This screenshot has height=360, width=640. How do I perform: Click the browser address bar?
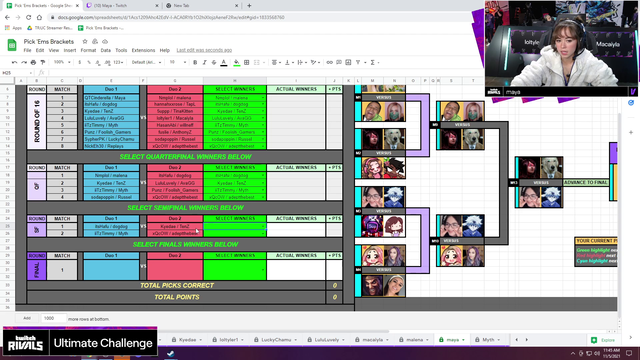[x=261, y=18]
